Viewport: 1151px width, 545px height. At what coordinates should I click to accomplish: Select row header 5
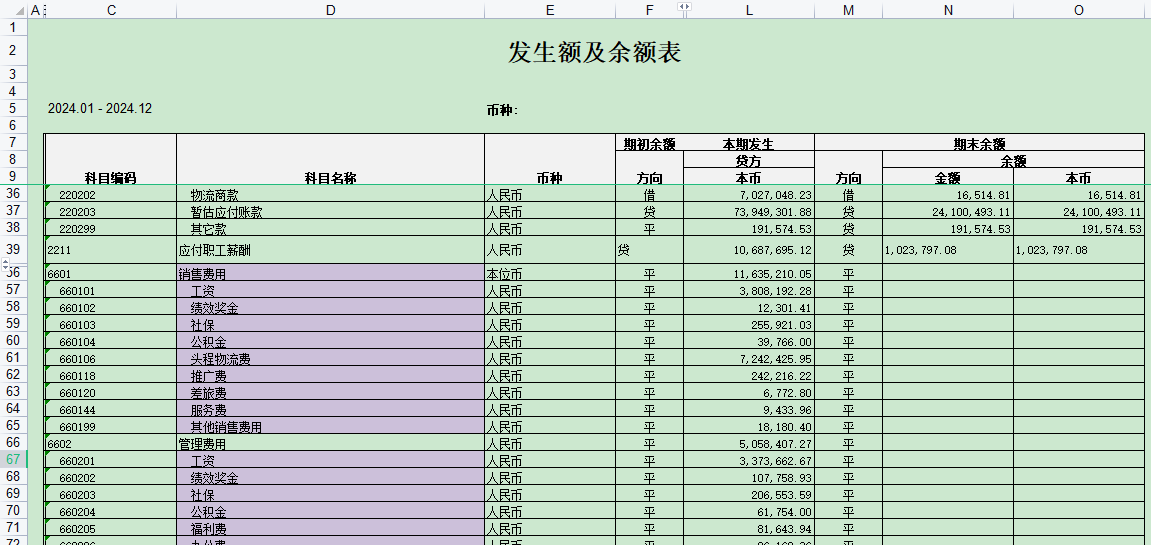pos(13,108)
